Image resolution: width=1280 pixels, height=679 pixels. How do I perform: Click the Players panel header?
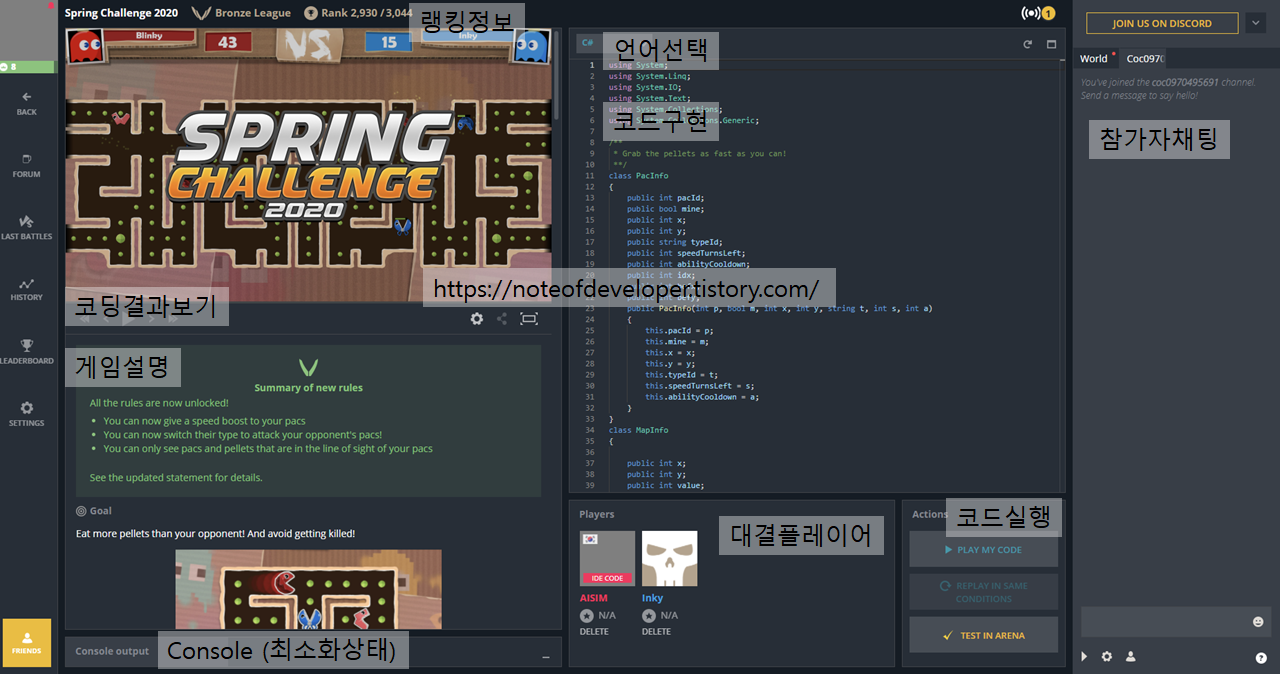click(597, 514)
